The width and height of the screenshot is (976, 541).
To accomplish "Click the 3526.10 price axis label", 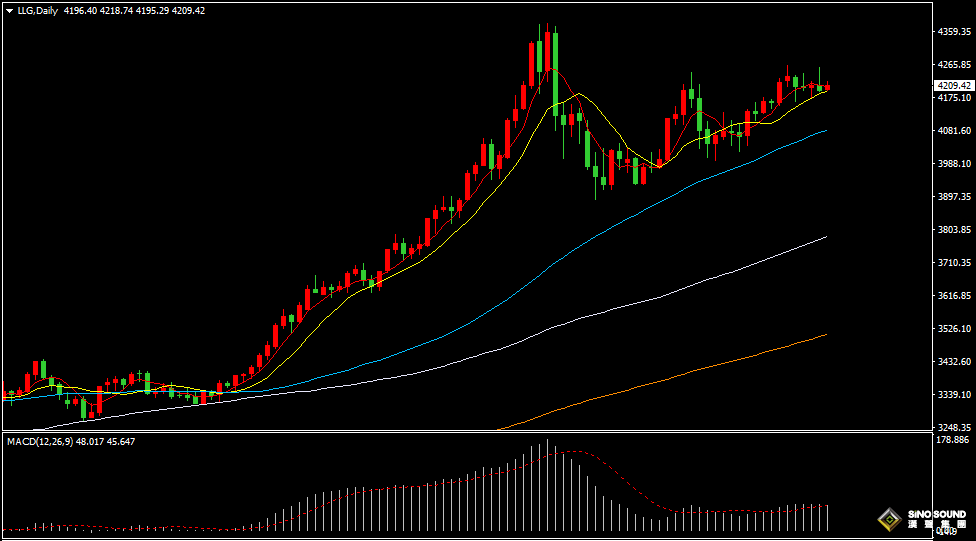I will (954, 329).
